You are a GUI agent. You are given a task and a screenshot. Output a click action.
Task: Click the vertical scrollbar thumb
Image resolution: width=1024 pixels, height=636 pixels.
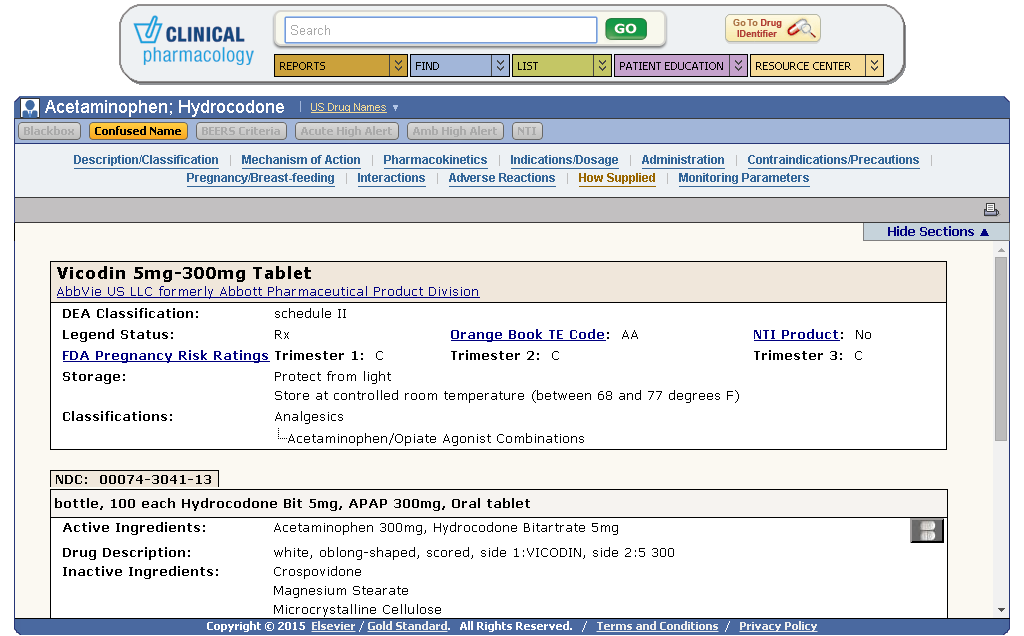click(1001, 349)
